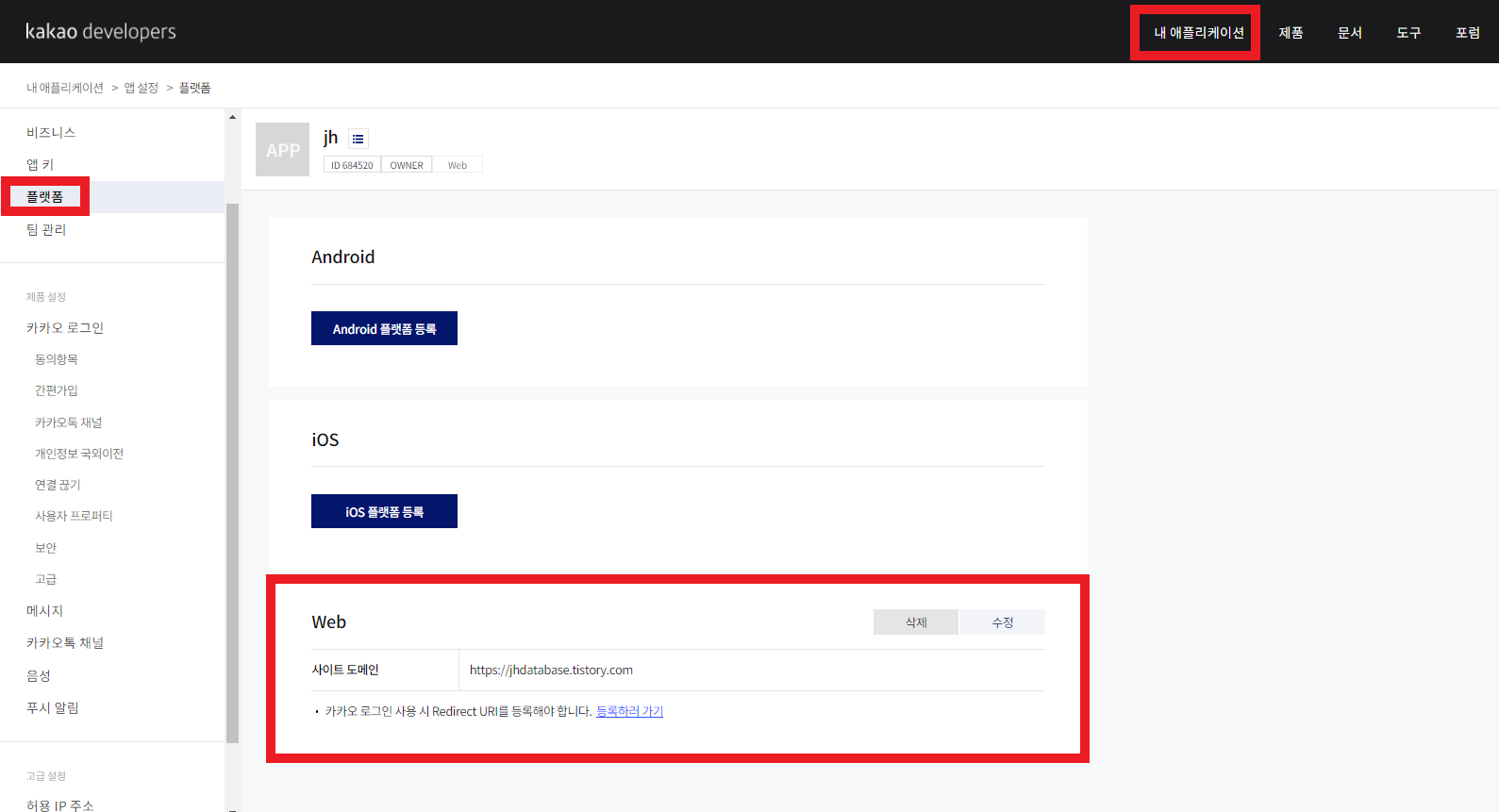1499x812 pixels.
Task: Click the Web 삭제 button
Action: 916,621
